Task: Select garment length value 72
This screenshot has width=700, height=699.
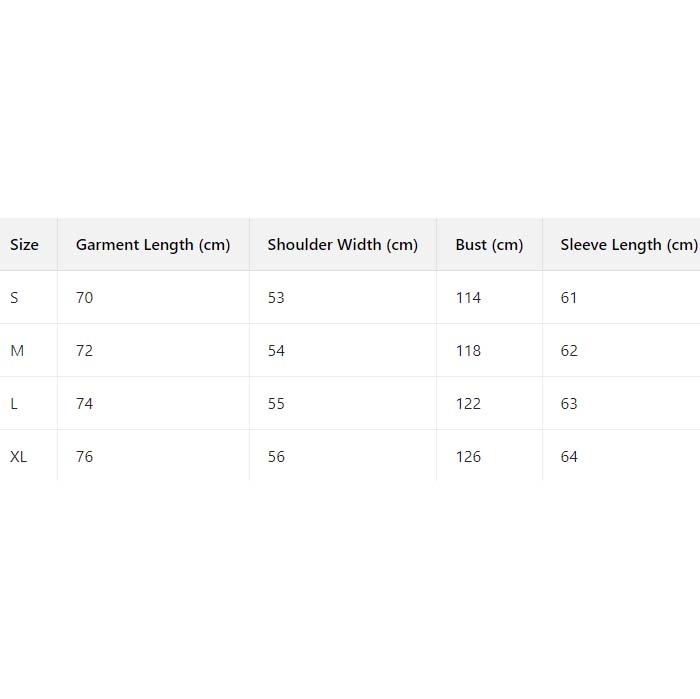Action: [85, 351]
